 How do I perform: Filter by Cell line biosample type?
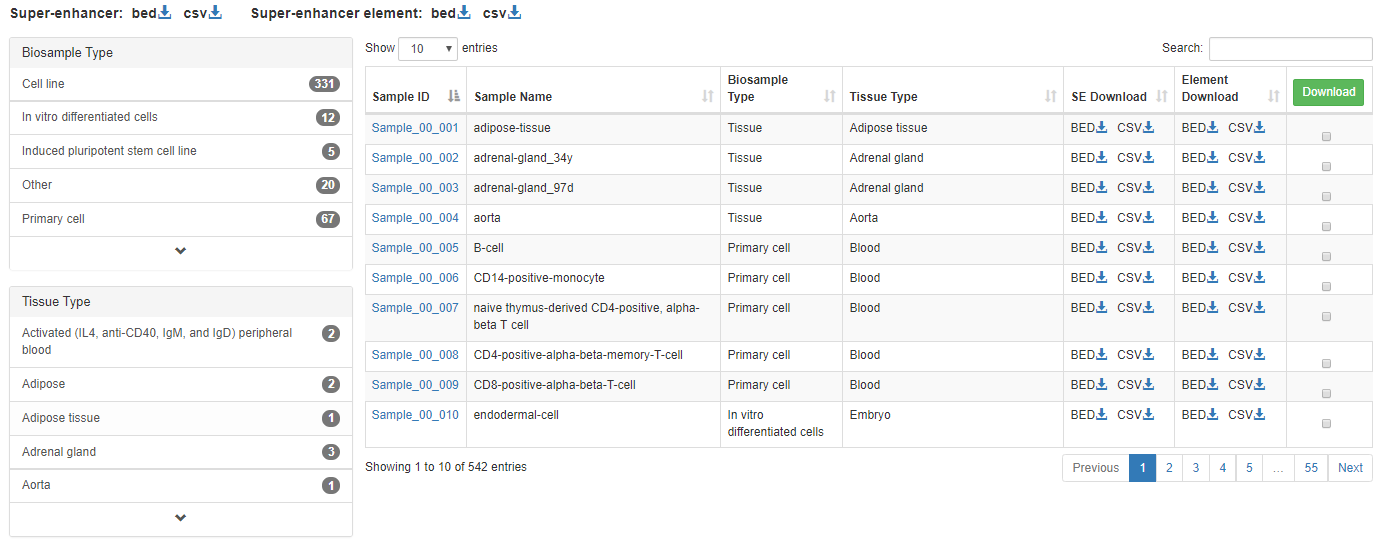click(x=181, y=84)
